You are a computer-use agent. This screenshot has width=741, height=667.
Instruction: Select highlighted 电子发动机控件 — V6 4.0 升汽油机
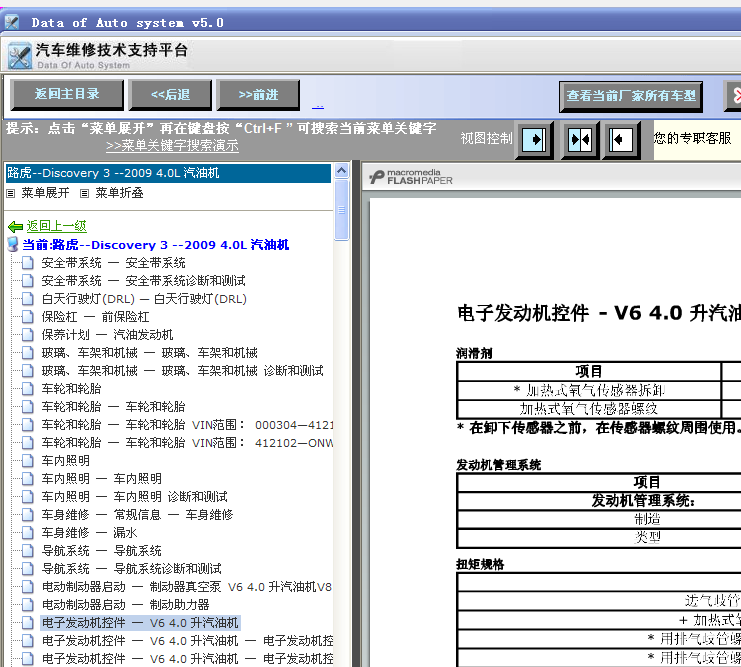140,623
